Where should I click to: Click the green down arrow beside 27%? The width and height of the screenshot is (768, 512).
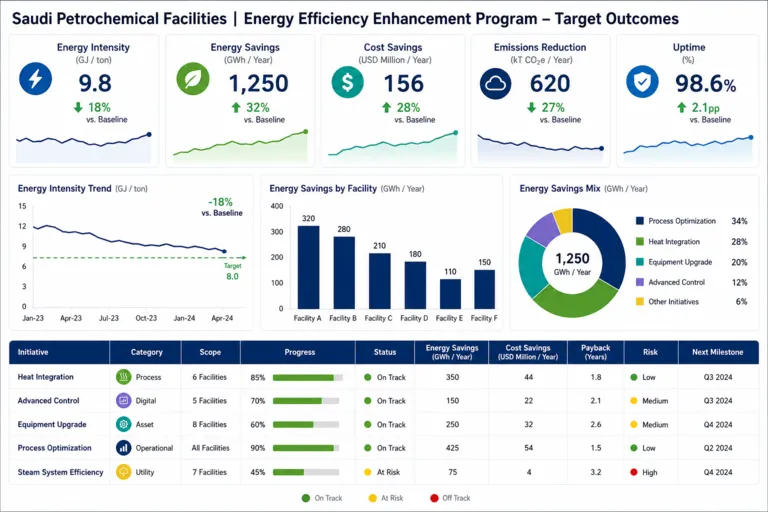click(x=531, y=107)
